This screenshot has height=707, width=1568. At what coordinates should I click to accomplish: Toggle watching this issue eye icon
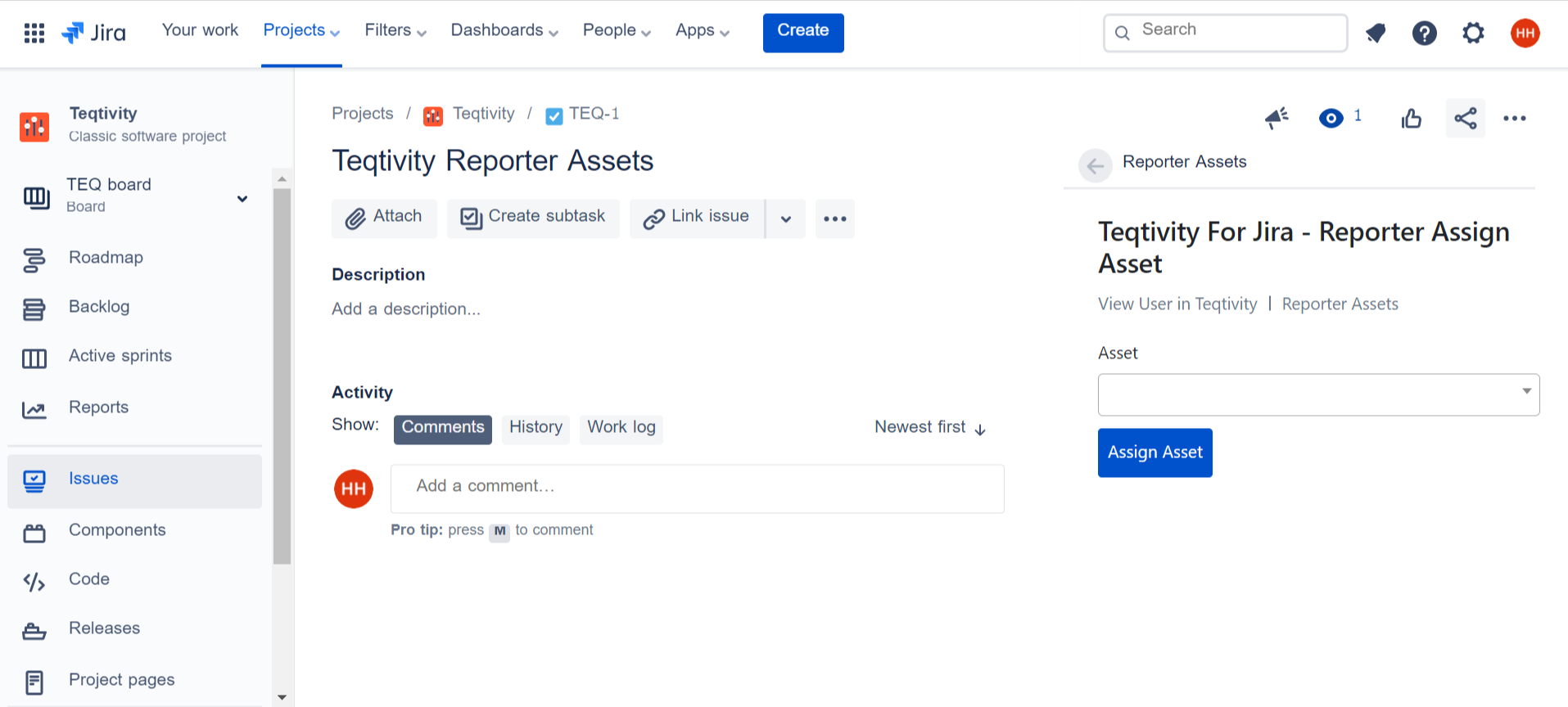point(1331,119)
